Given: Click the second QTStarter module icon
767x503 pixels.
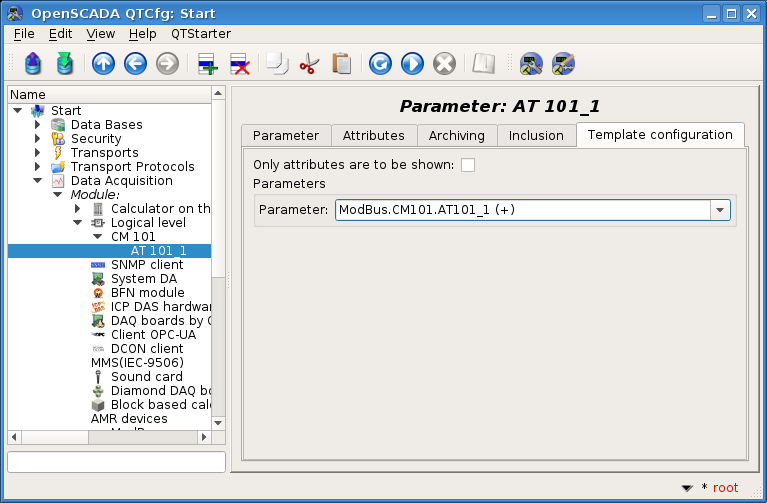Looking at the screenshot, I should pyautogui.click(x=563, y=64).
